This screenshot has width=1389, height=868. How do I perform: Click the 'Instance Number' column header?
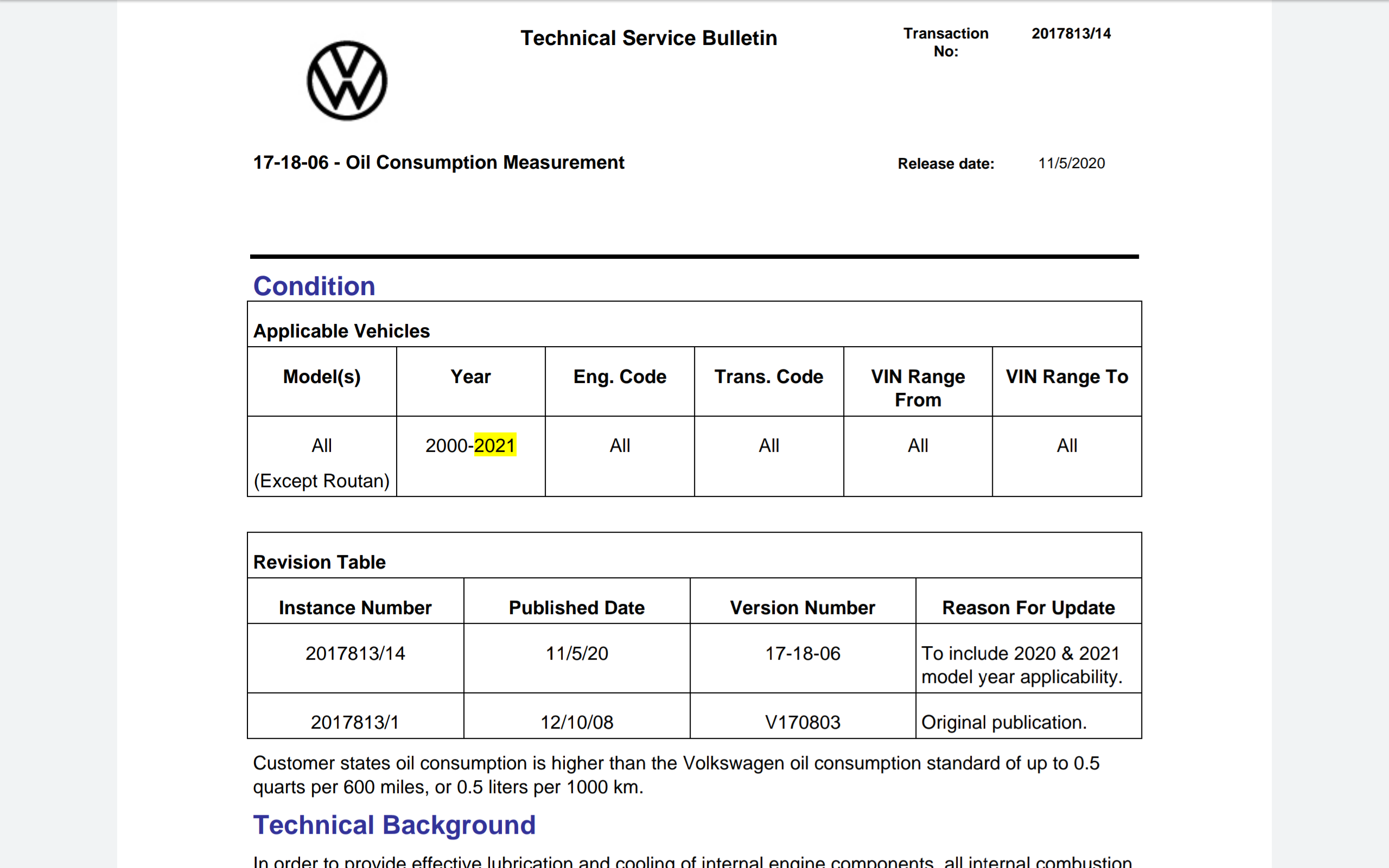[355, 608]
